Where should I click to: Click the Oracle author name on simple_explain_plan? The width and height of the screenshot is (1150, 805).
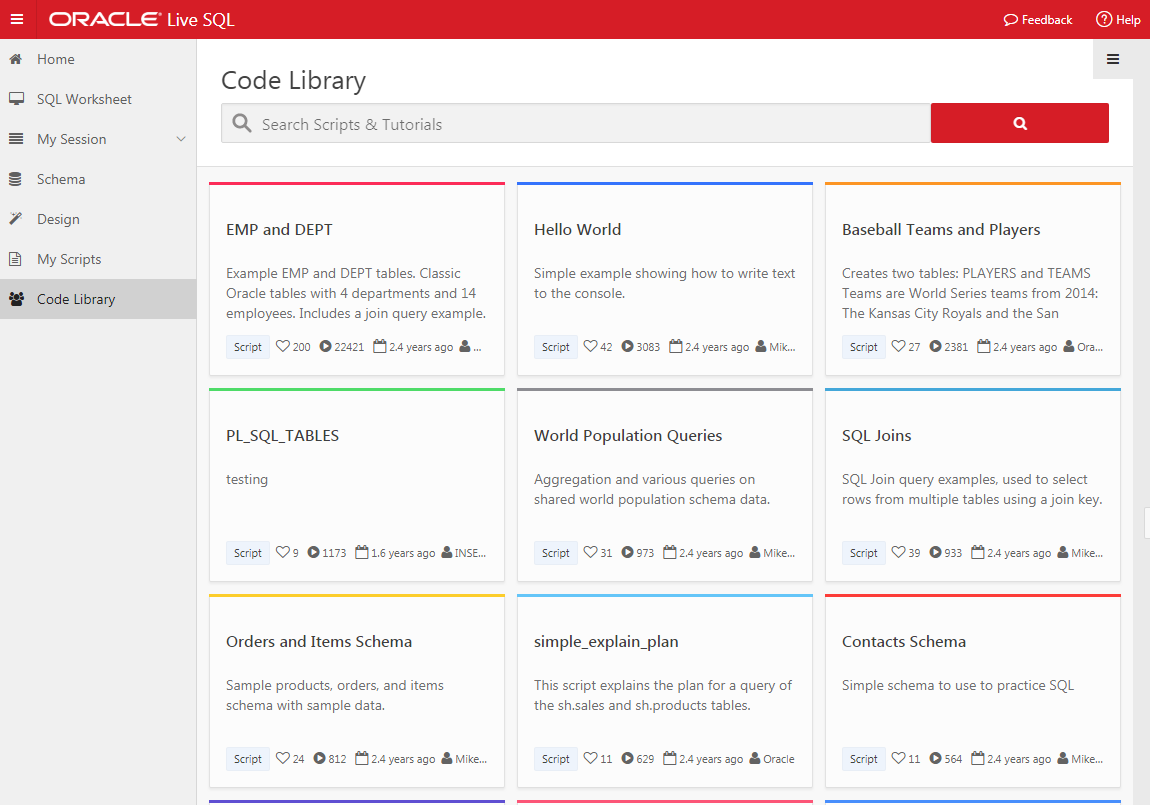779,759
